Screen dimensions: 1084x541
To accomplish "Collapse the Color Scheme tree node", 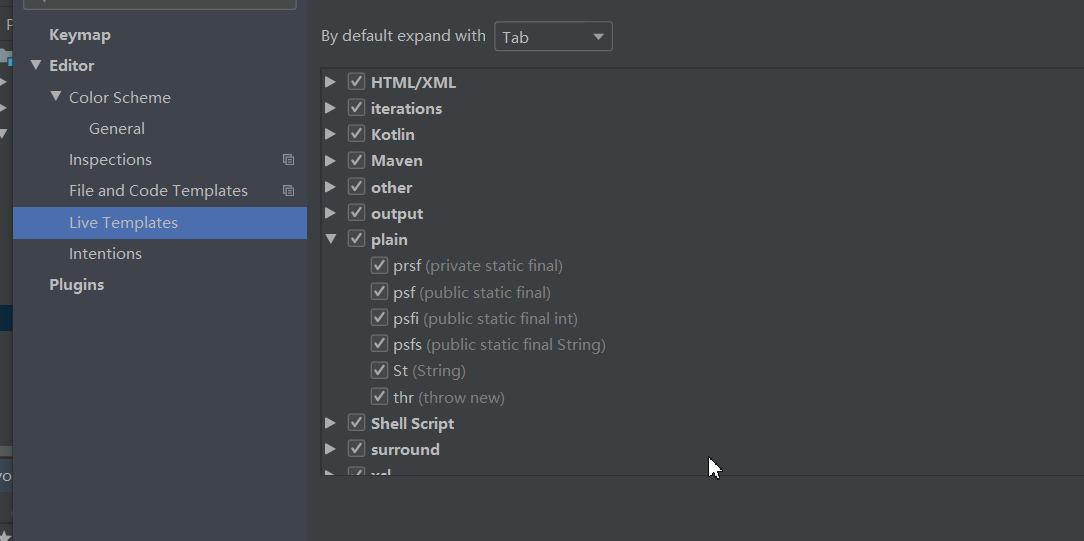I will click(x=56, y=97).
